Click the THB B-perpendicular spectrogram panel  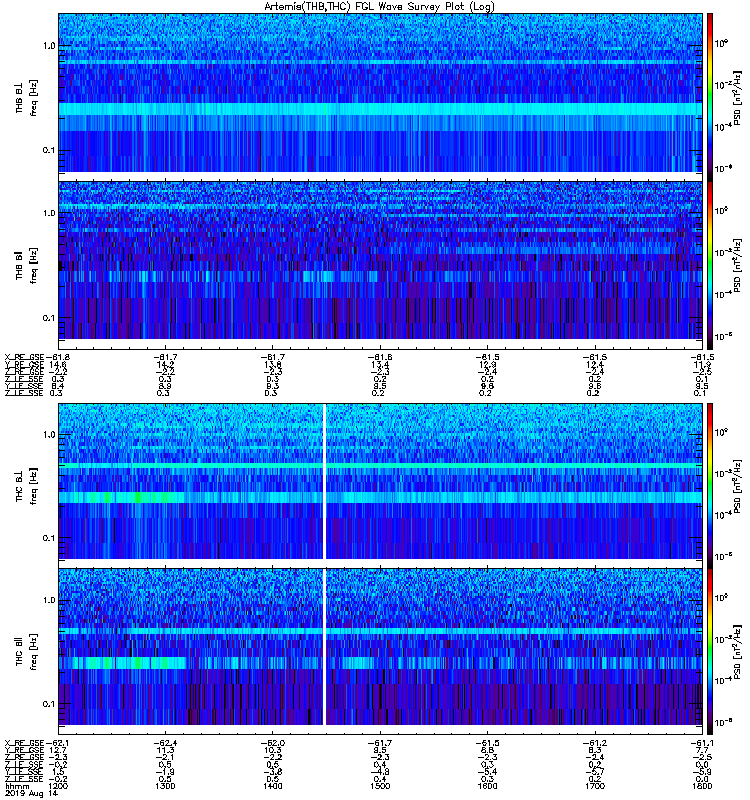click(380, 94)
